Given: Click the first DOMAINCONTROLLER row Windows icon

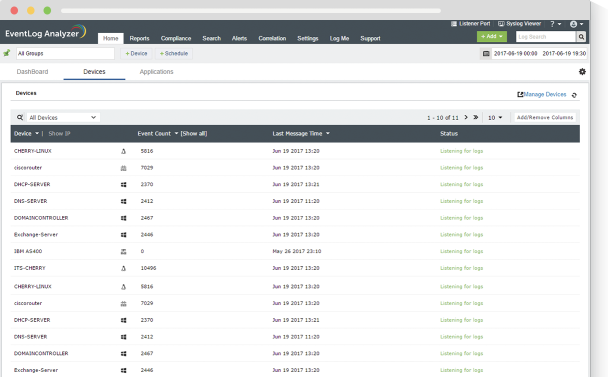Looking at the screenshot, I should click(x=123, y=218).
